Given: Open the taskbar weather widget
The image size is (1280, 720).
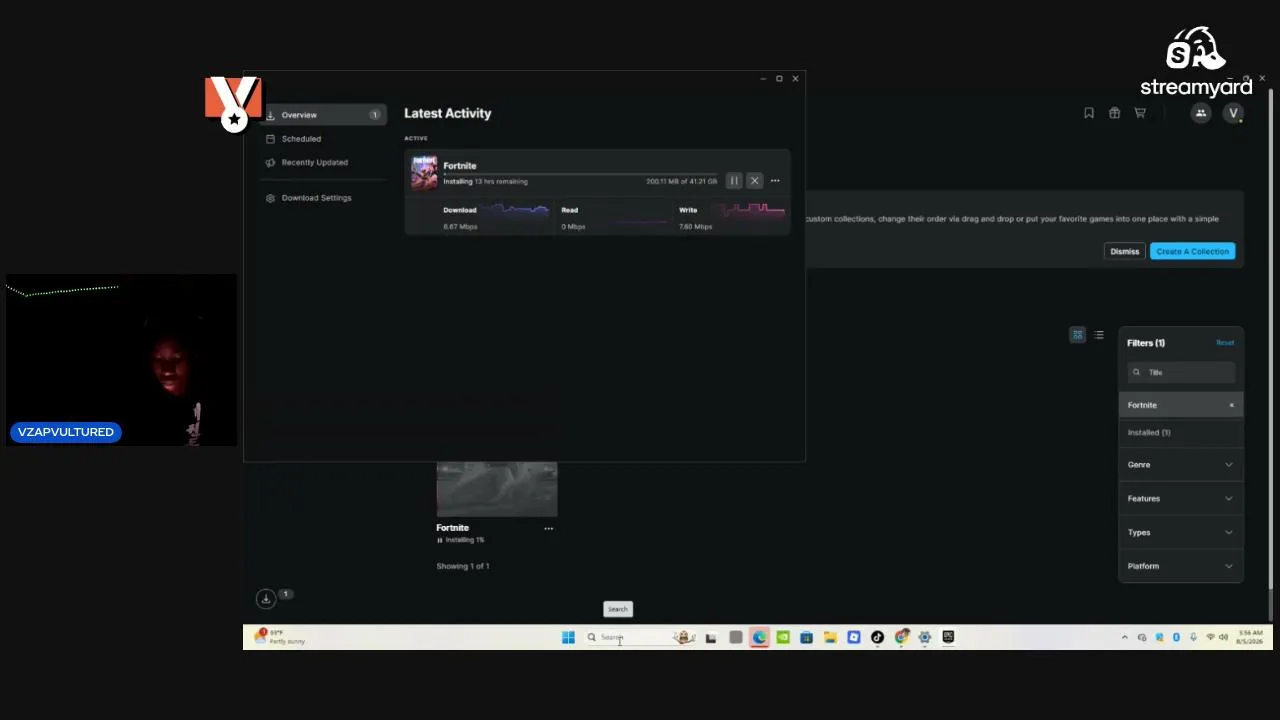Looking at the screenshot, I should pyautogui.click(x=280, y=637).
